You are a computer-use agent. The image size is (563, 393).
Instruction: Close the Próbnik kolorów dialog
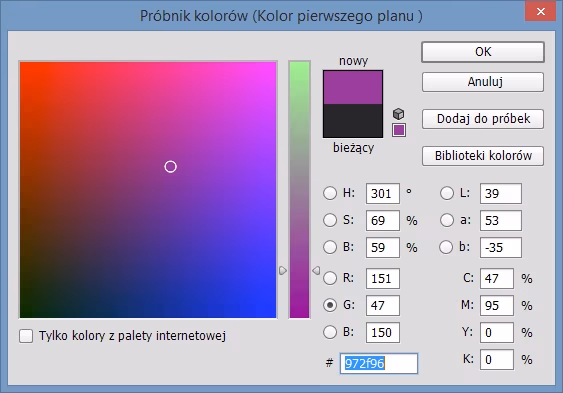point(540,11)
